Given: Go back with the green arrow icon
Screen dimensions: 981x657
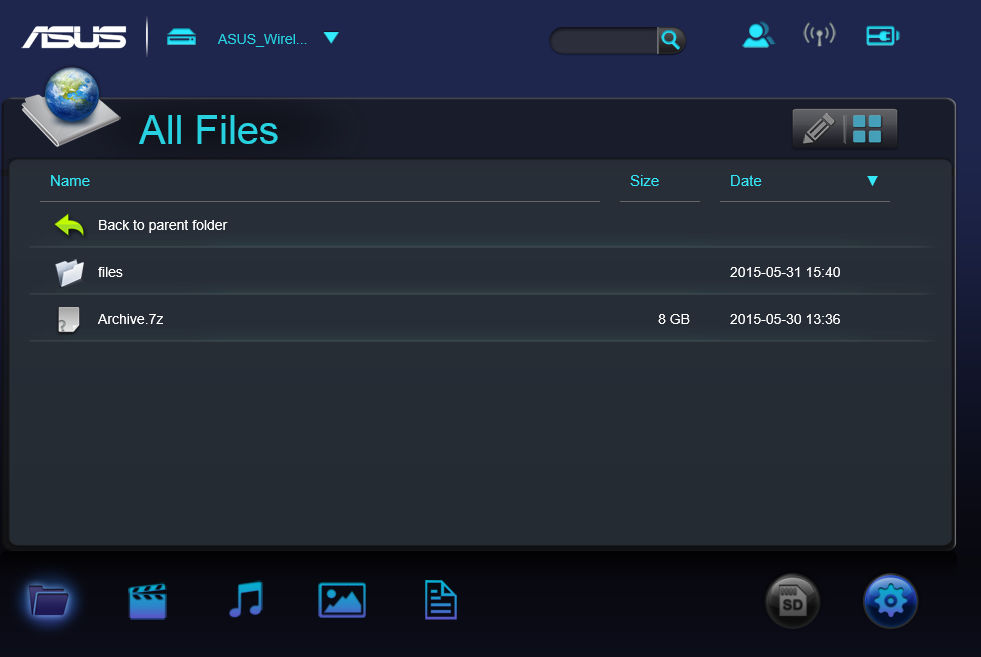Looking at the screenshot, I should (69, 225).
